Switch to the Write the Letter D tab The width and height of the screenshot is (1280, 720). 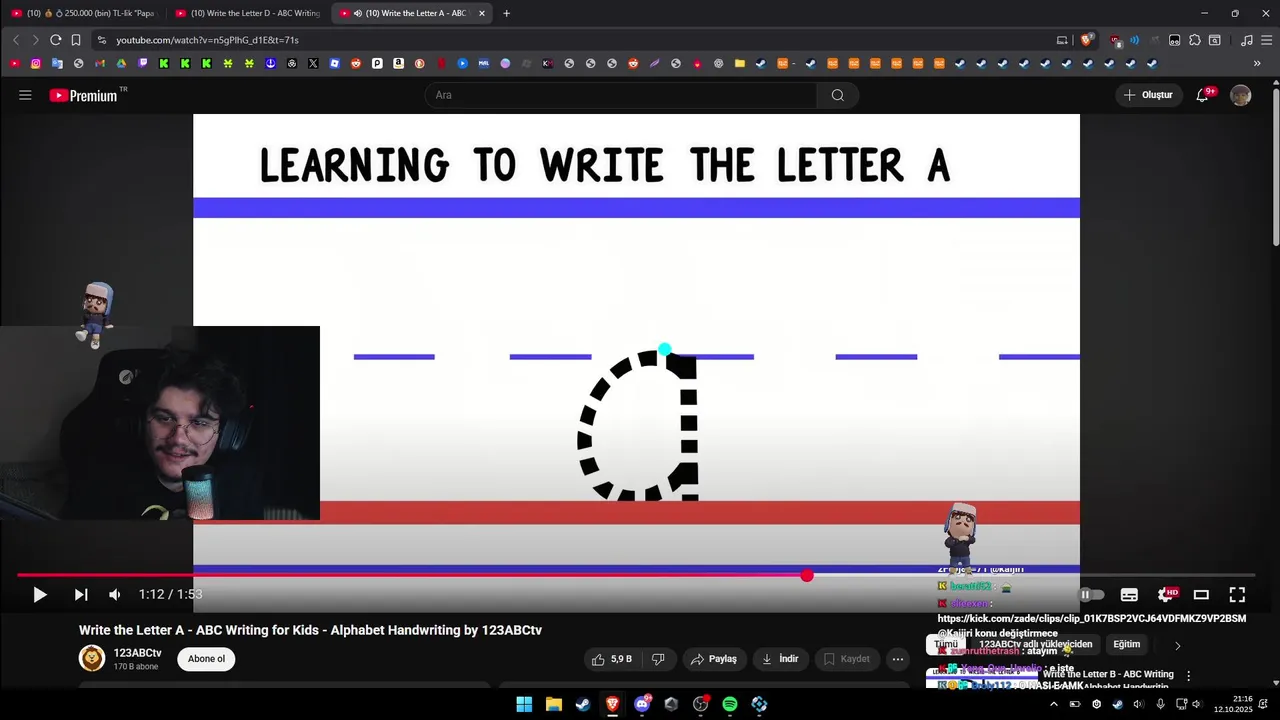246,13
